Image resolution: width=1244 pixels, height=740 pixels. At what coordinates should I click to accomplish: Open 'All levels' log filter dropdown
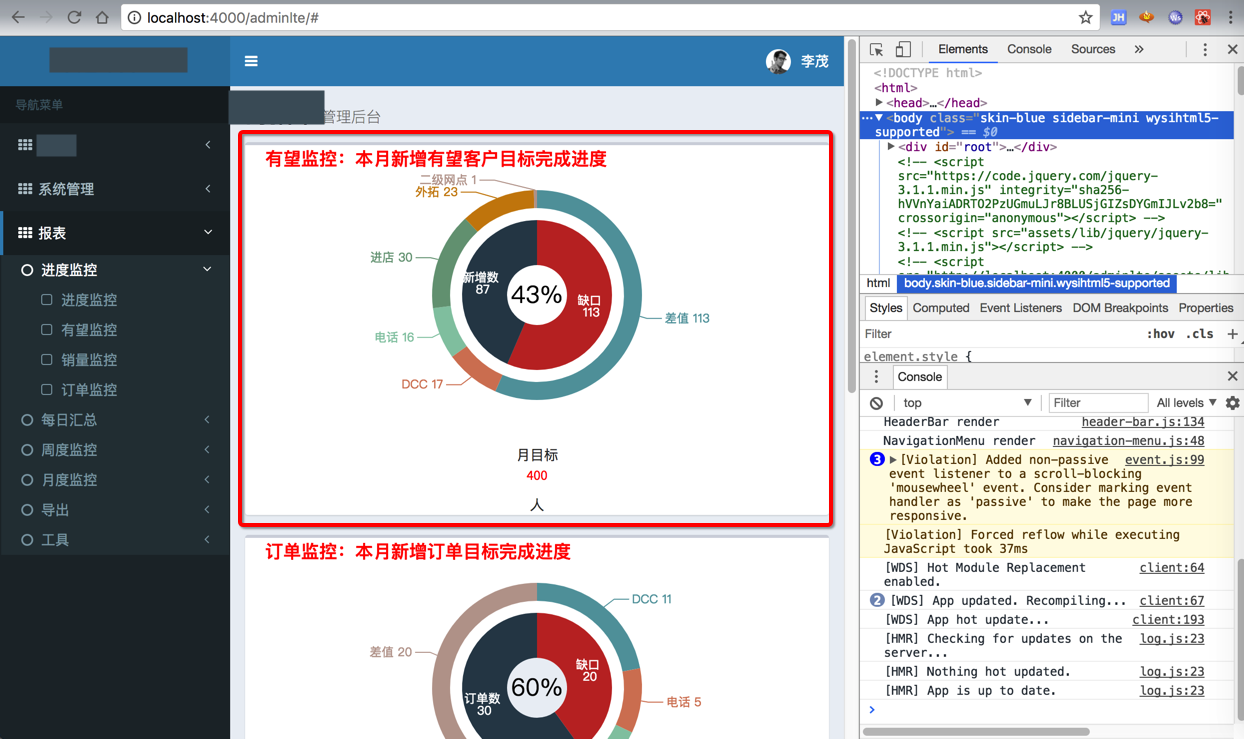[1186, 403]
